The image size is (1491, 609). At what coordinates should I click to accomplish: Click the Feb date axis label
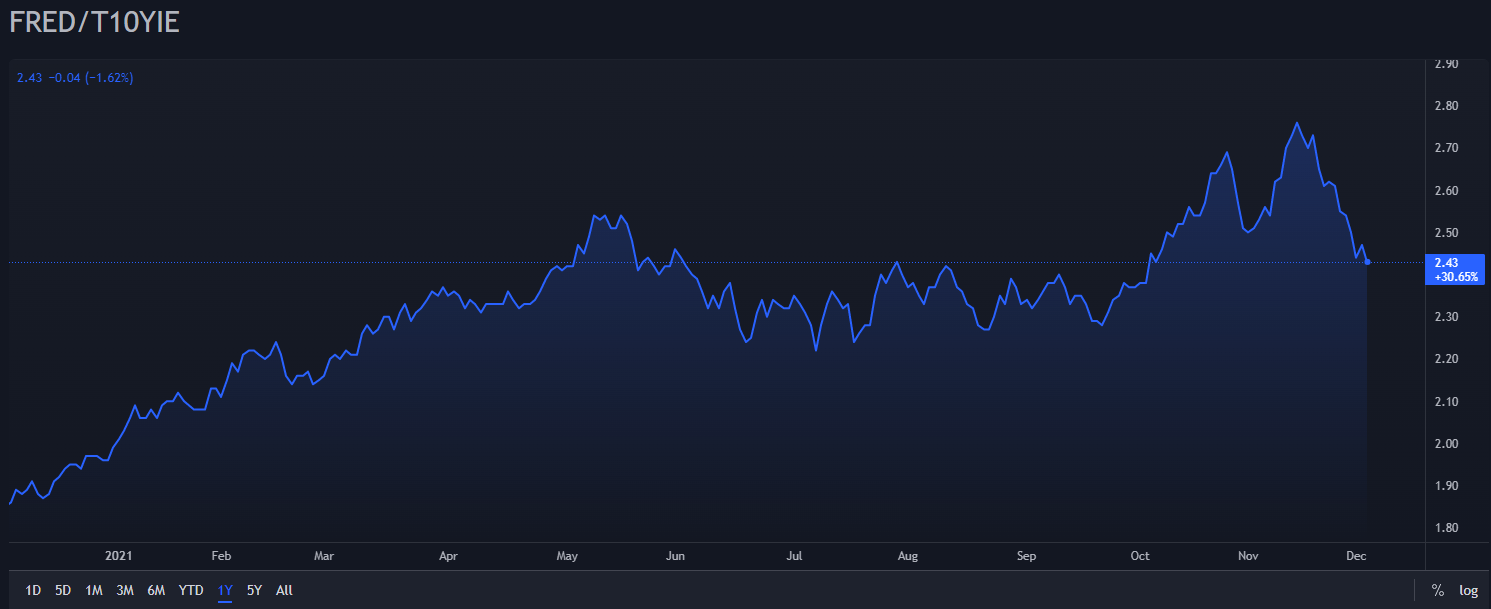pos(221,555)
